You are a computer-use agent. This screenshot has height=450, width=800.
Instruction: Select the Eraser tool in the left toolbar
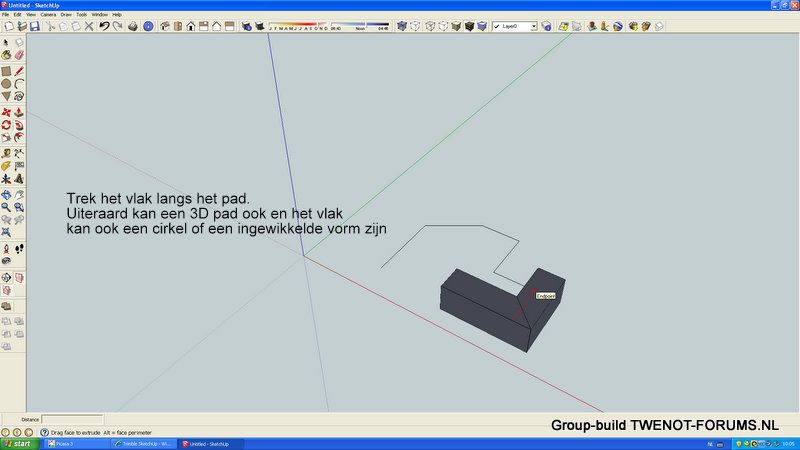[x=19, y=55]
